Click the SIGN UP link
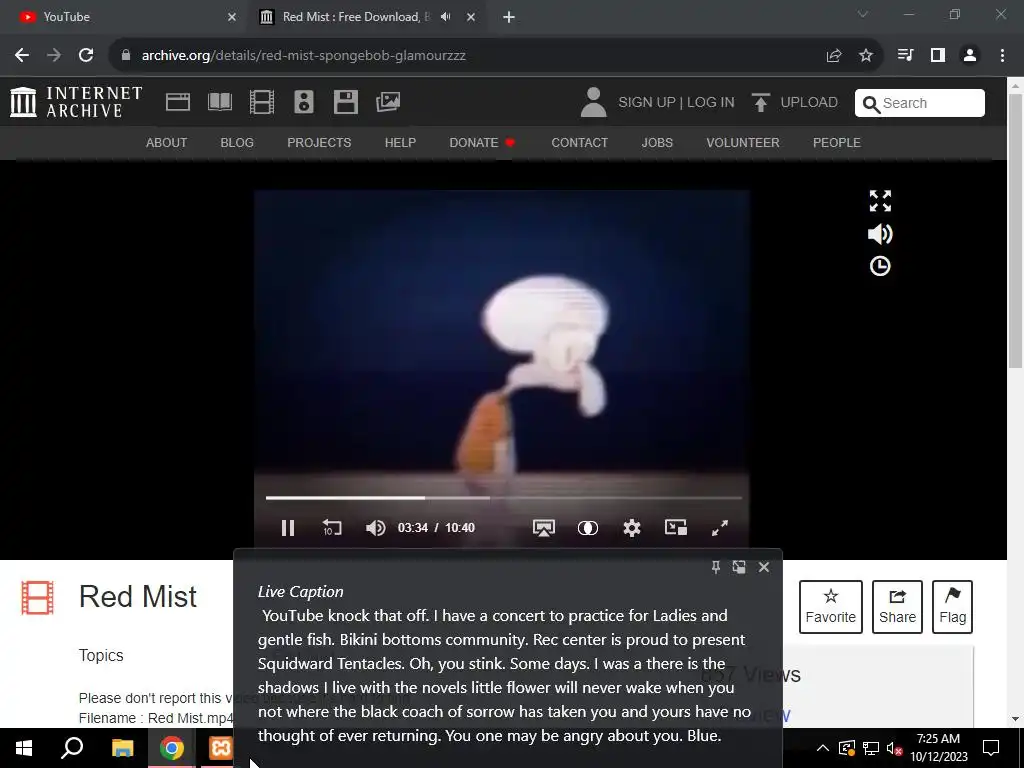This screenshot has width=1024, height=768. 647,103
